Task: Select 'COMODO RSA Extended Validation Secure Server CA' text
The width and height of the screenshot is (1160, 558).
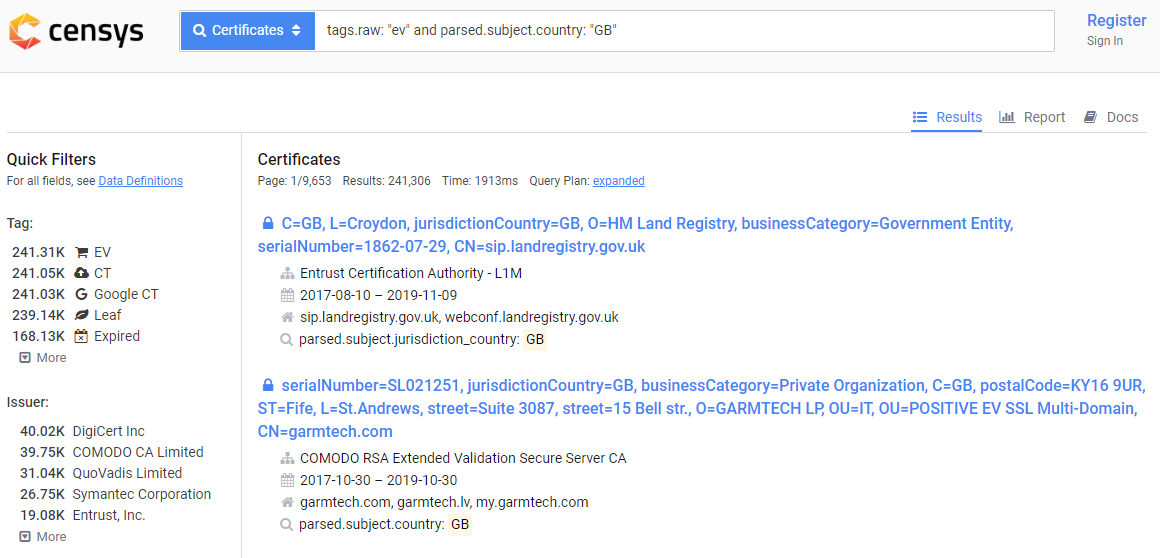Action: (463, 458)
